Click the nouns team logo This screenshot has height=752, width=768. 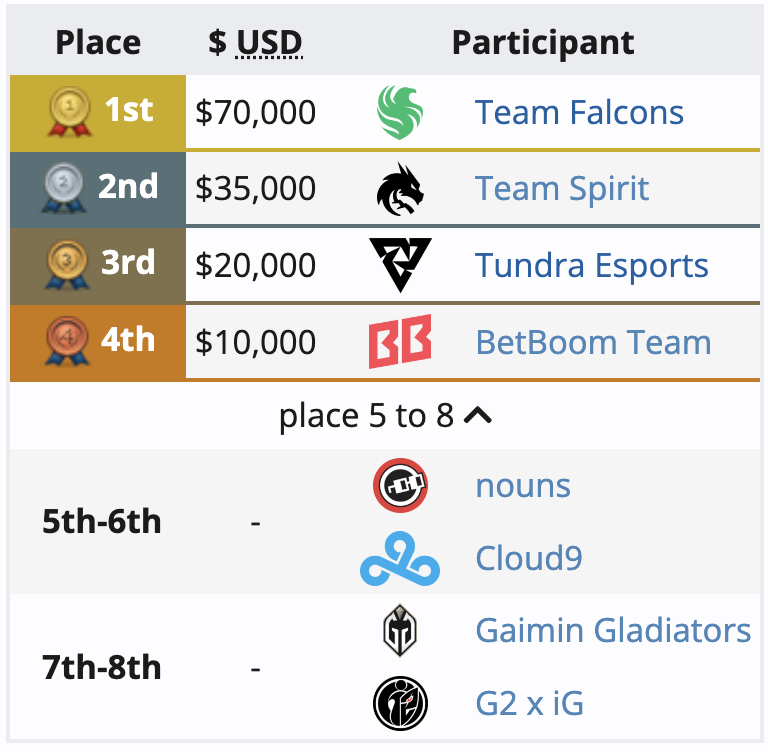coord(400,486)
